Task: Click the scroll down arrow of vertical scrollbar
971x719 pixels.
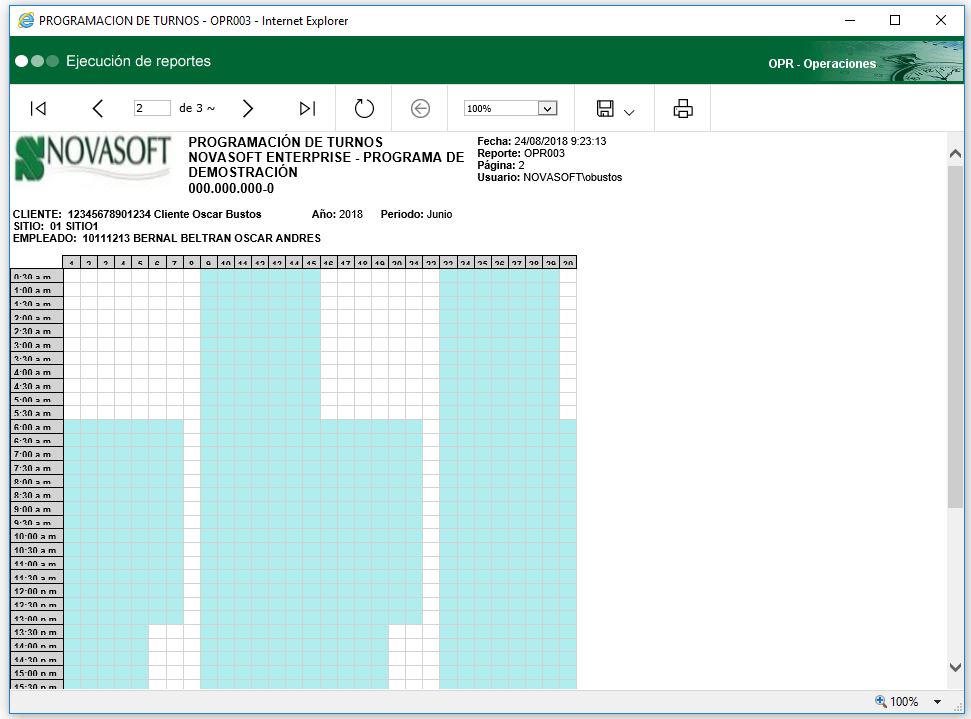Action: (x=955, y=667)
